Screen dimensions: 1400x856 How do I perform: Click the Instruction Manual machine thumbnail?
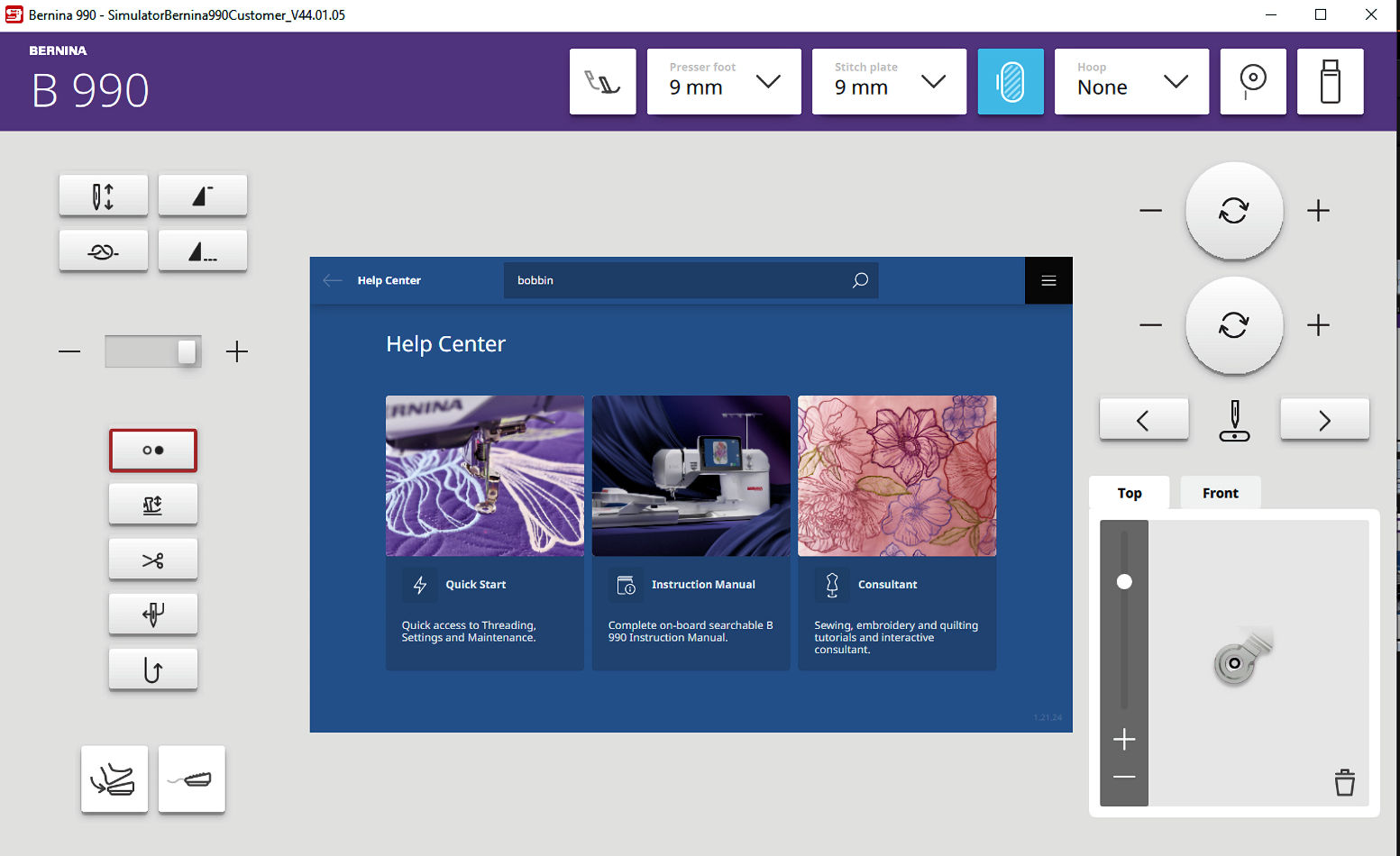[x=691, y=476]
